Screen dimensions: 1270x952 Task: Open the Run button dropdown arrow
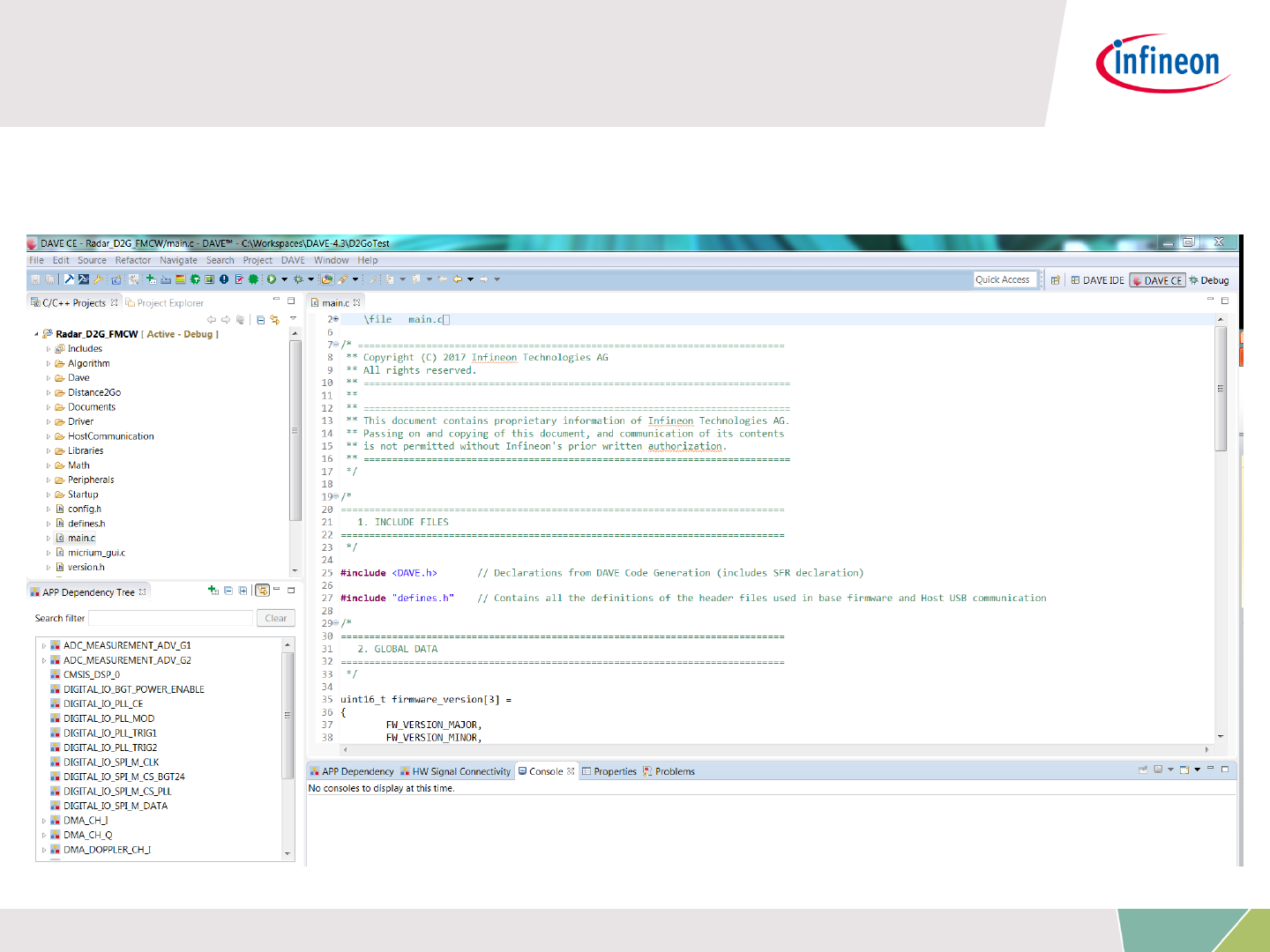tap(284, 279)
